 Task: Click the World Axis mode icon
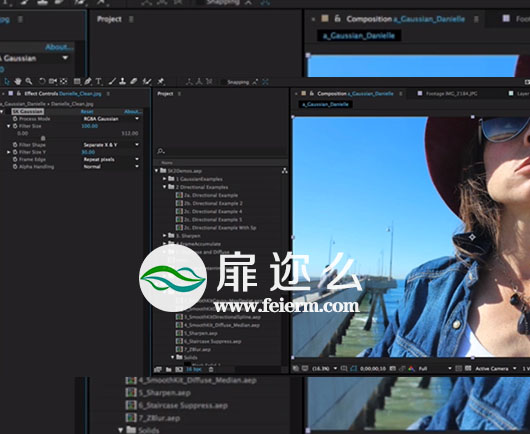pos(199,81)
